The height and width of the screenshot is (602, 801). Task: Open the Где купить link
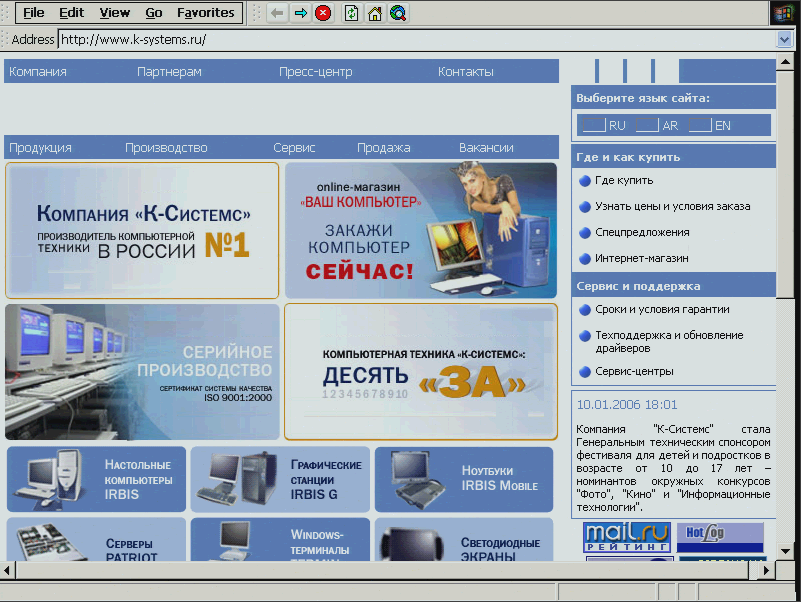tap(624, 180)
